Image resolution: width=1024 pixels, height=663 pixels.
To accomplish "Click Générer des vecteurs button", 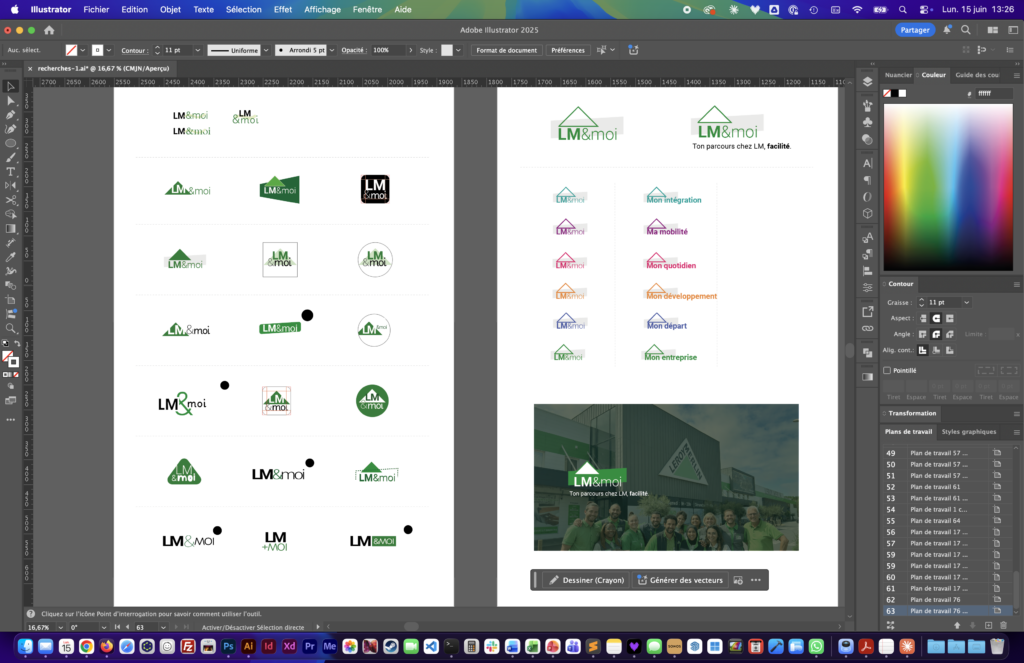I will point(680,580).
